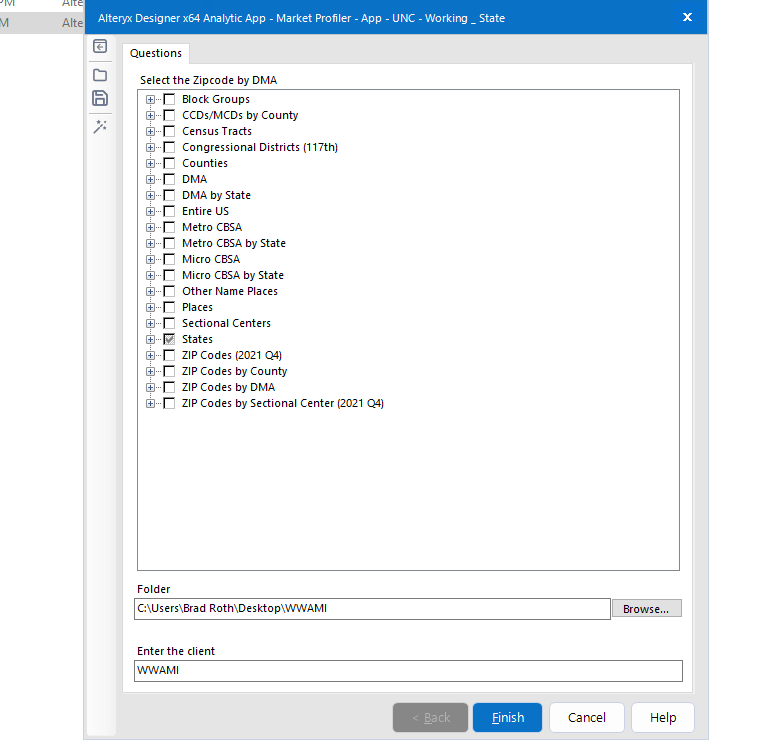The image size is (780, 744).
Task: Select the Questions tab
Action: point(156,53)
